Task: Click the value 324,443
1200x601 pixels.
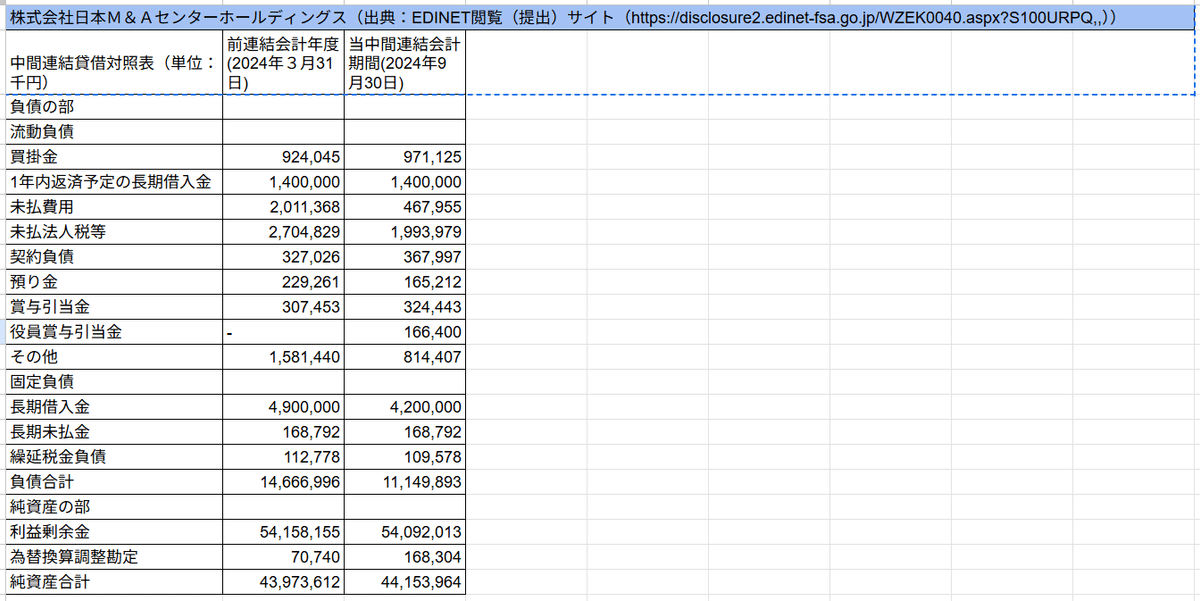Action: (x=405, y=307)
